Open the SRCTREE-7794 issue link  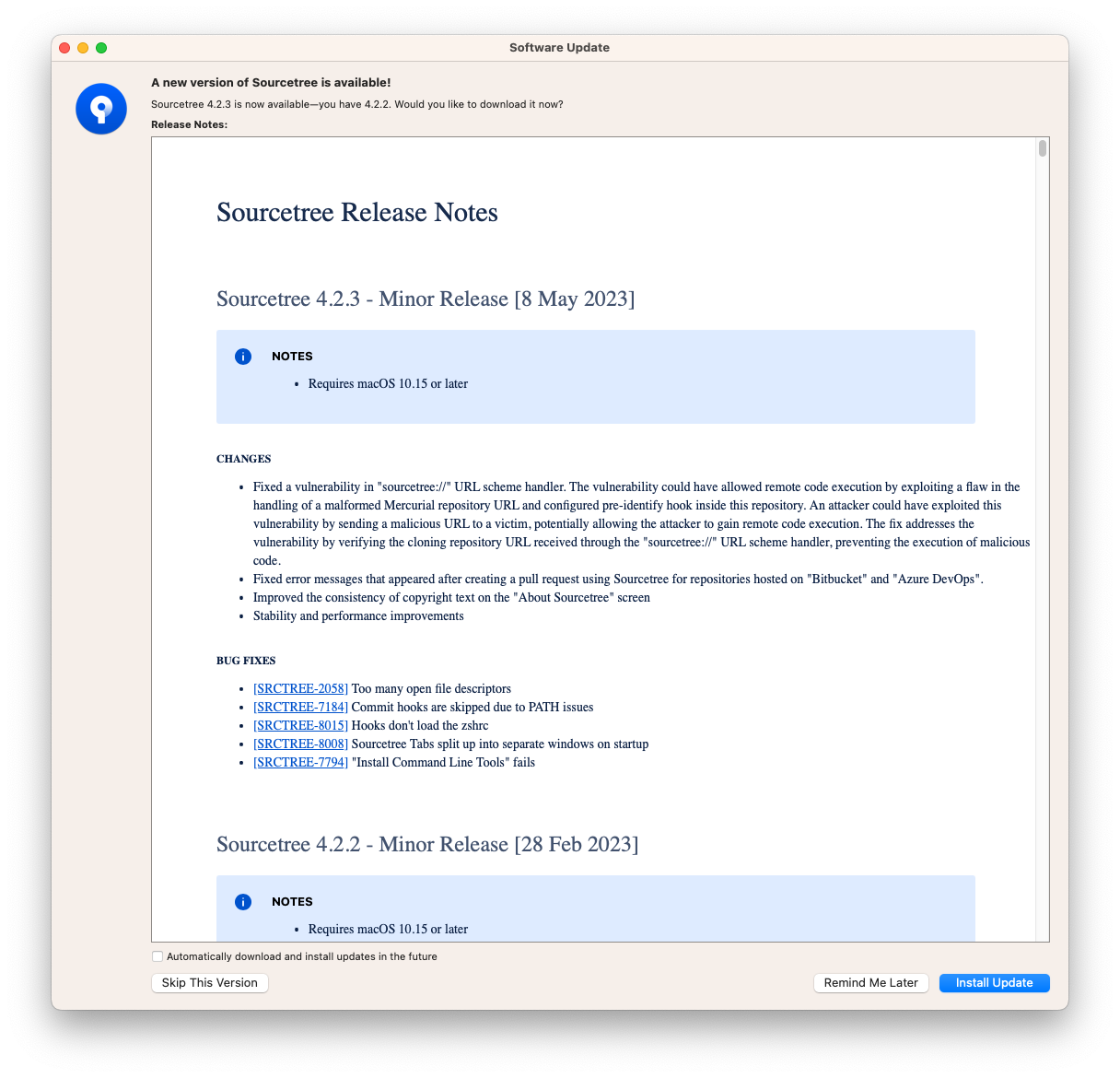tap(300, 762)
